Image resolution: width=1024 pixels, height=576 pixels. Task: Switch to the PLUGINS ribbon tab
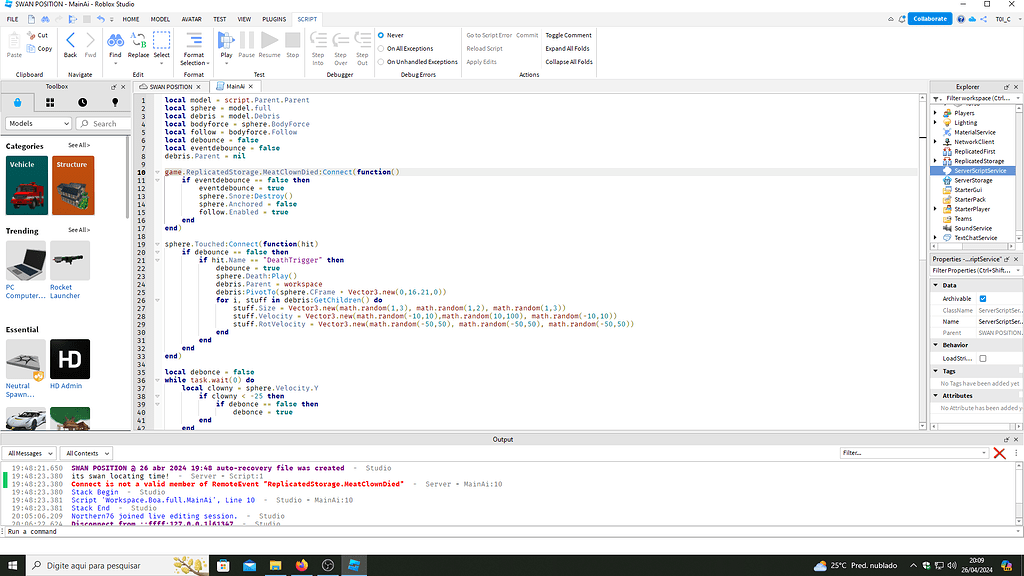pos(273,19)
